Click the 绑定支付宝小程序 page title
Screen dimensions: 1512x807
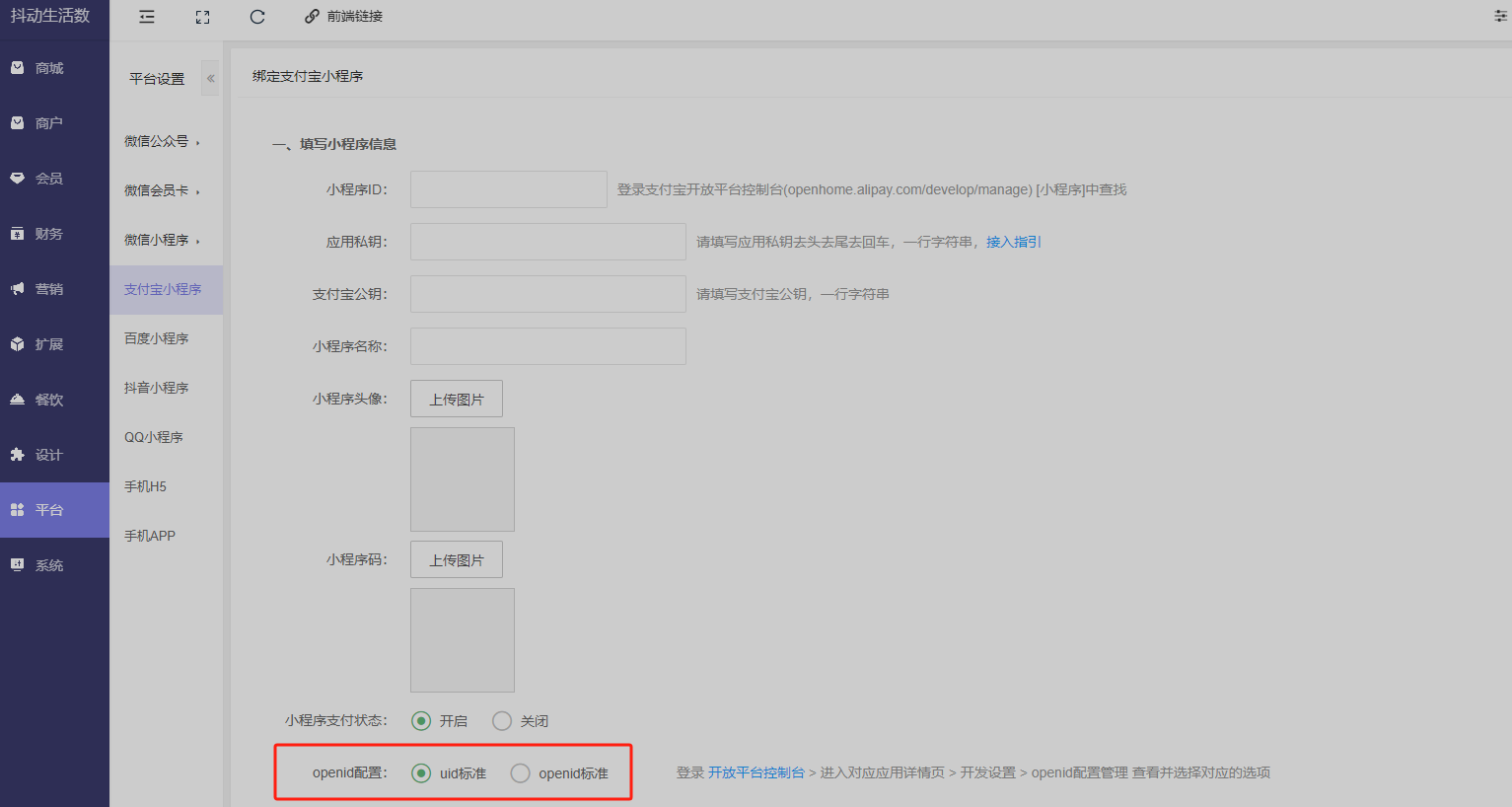pos(308,76)
